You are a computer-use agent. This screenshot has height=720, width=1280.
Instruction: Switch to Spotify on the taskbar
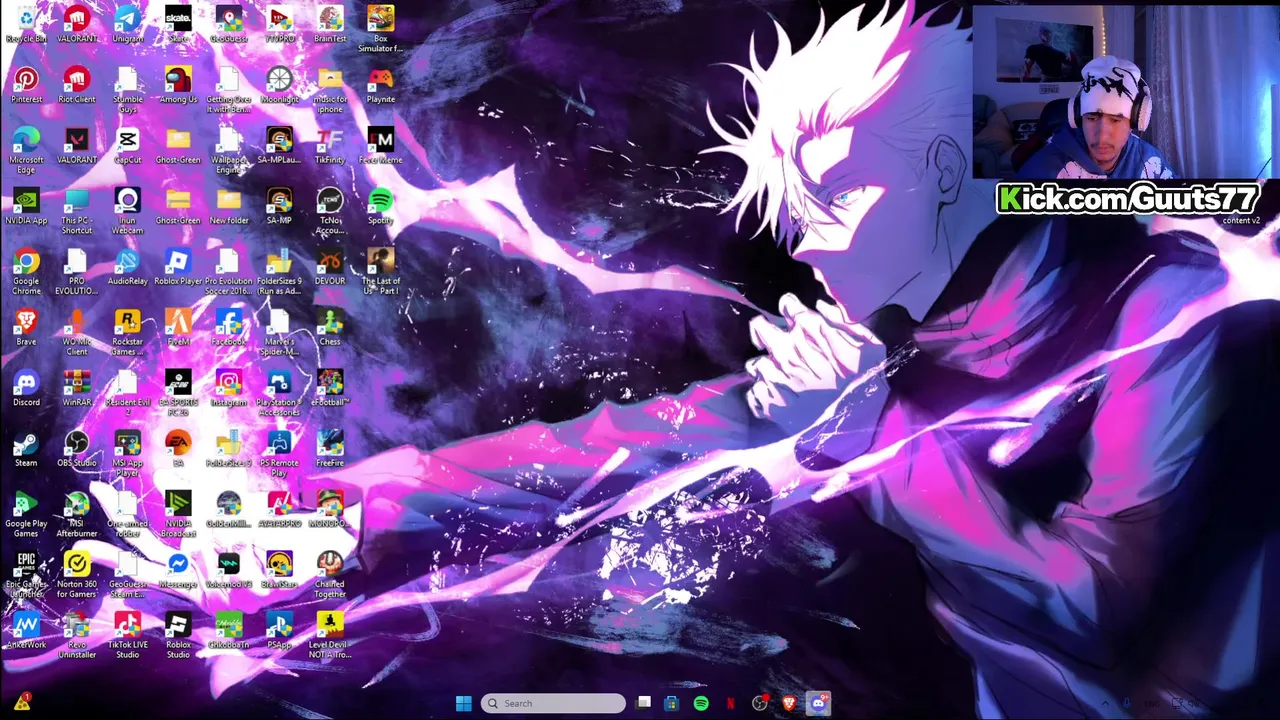[701, 703]
